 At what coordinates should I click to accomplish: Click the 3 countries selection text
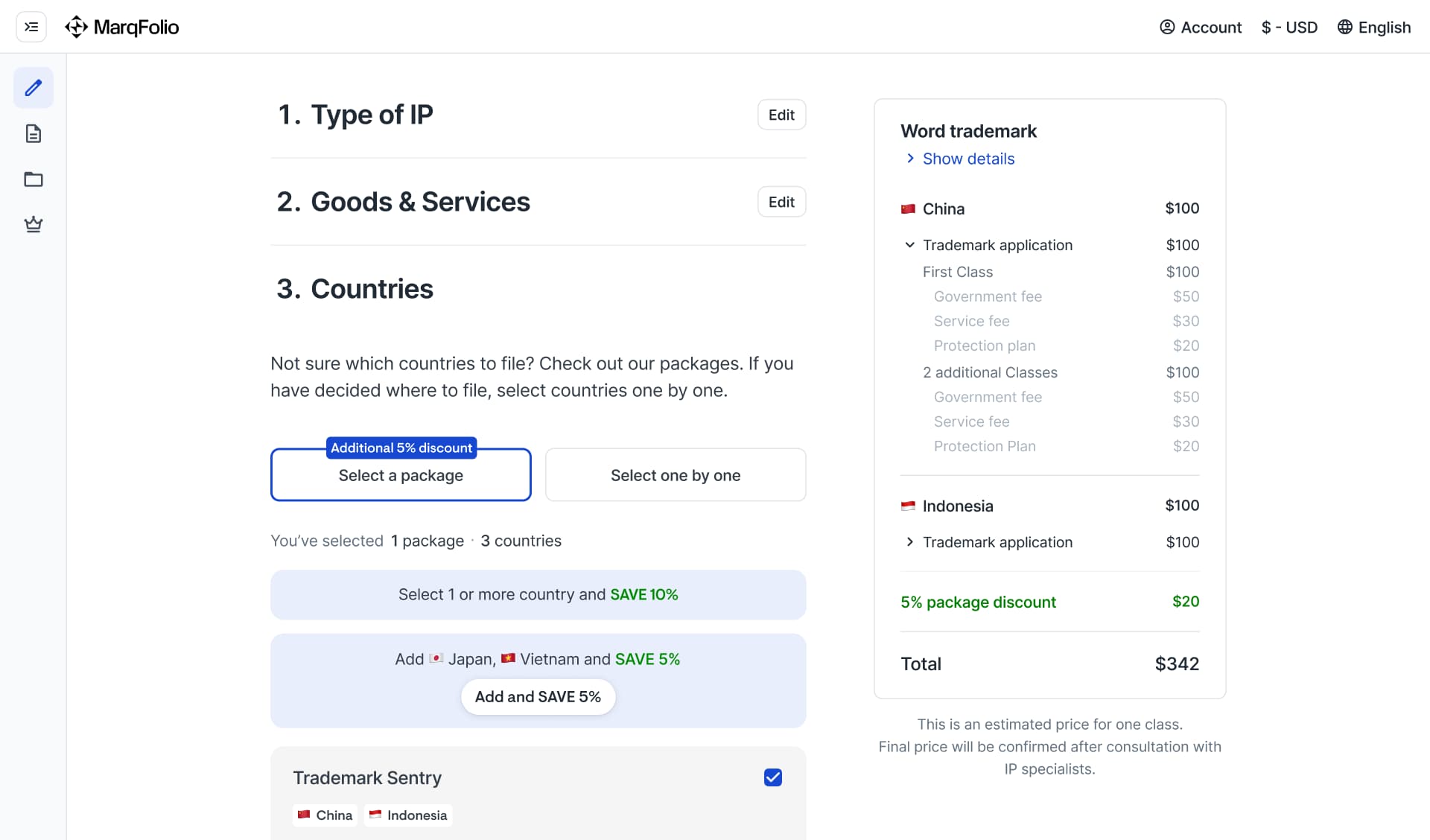click(521, 541)
